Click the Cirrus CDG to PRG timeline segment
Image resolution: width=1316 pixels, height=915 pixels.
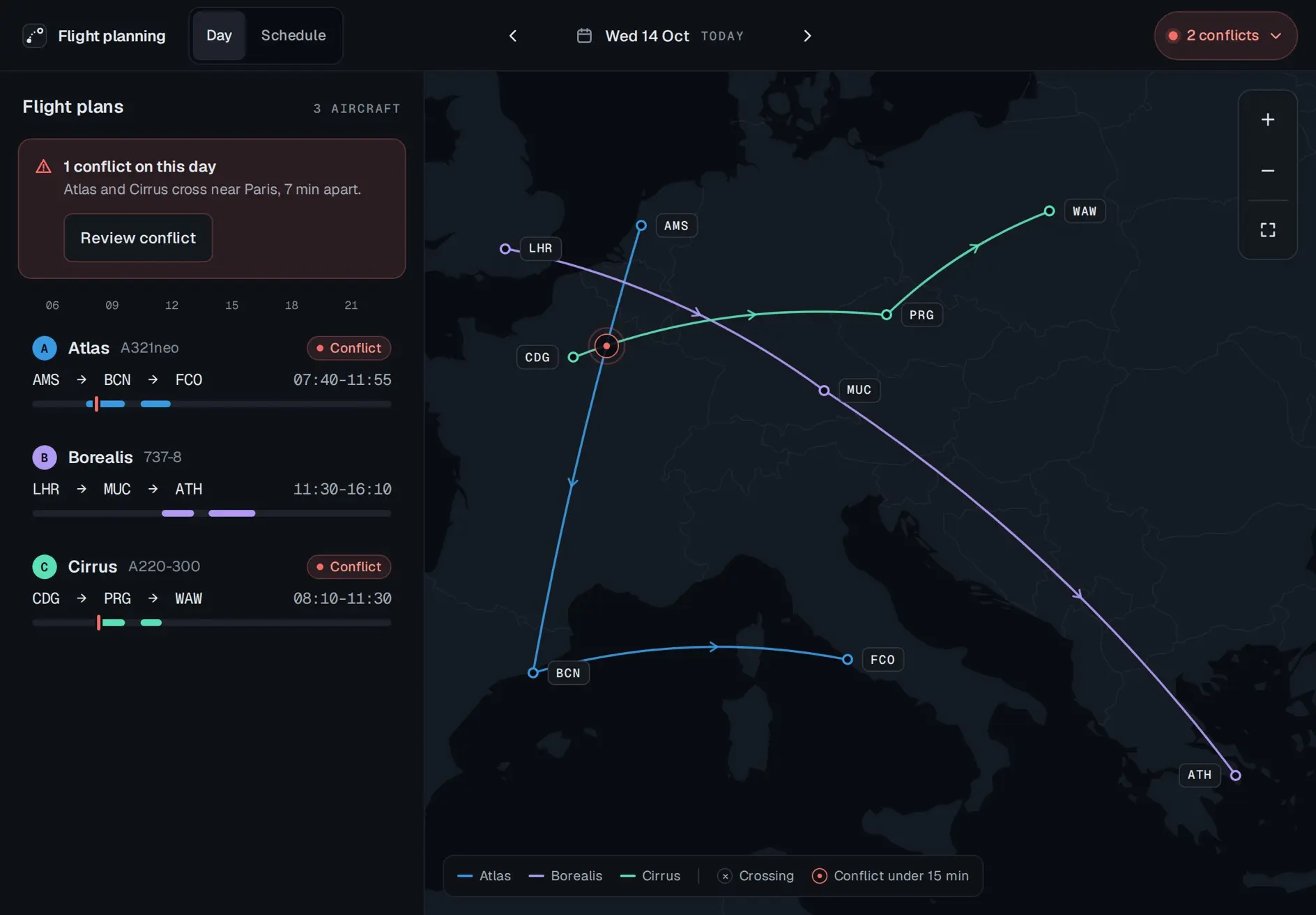[114, 623]
